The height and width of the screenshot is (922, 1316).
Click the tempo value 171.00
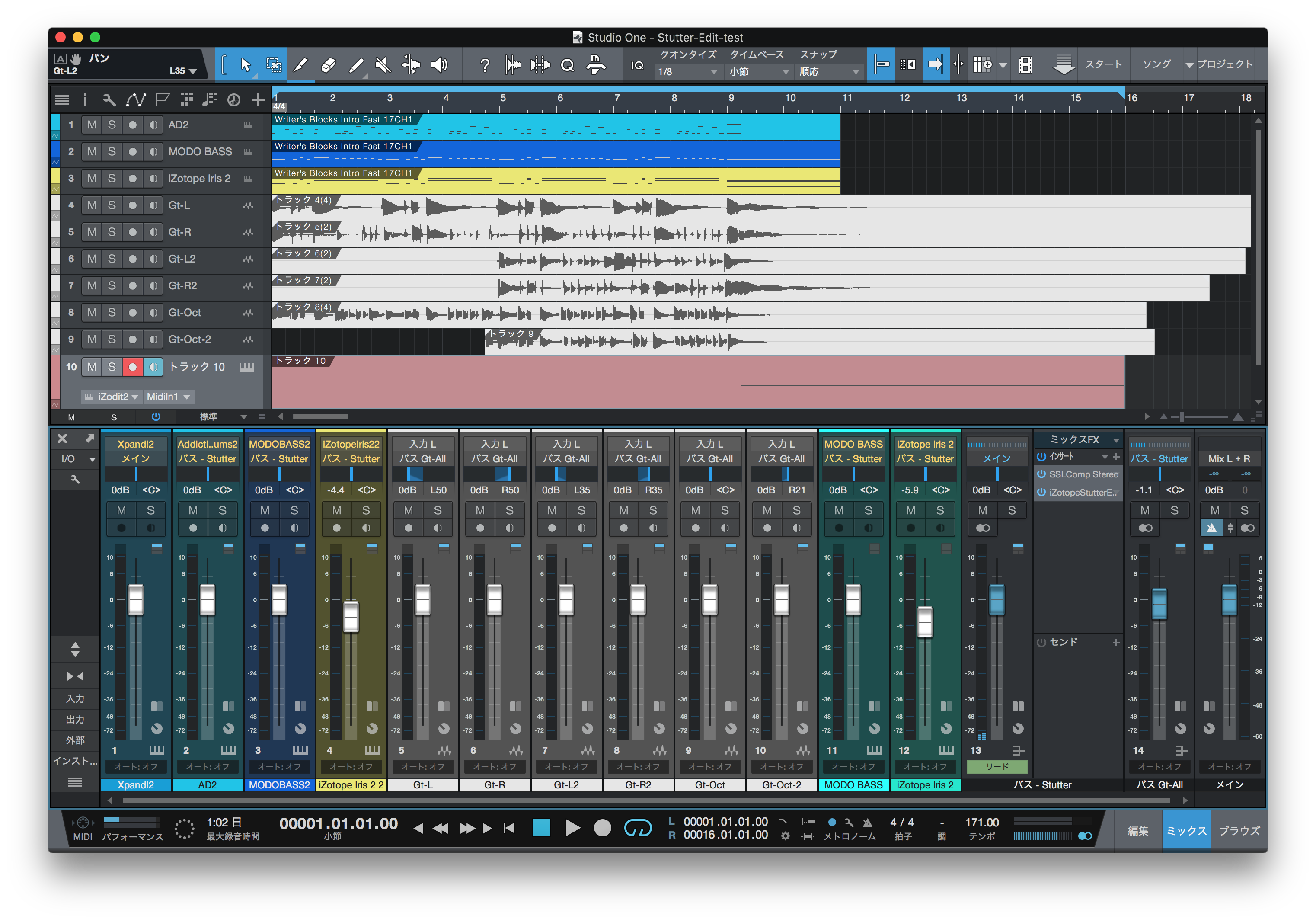(982, 822)
